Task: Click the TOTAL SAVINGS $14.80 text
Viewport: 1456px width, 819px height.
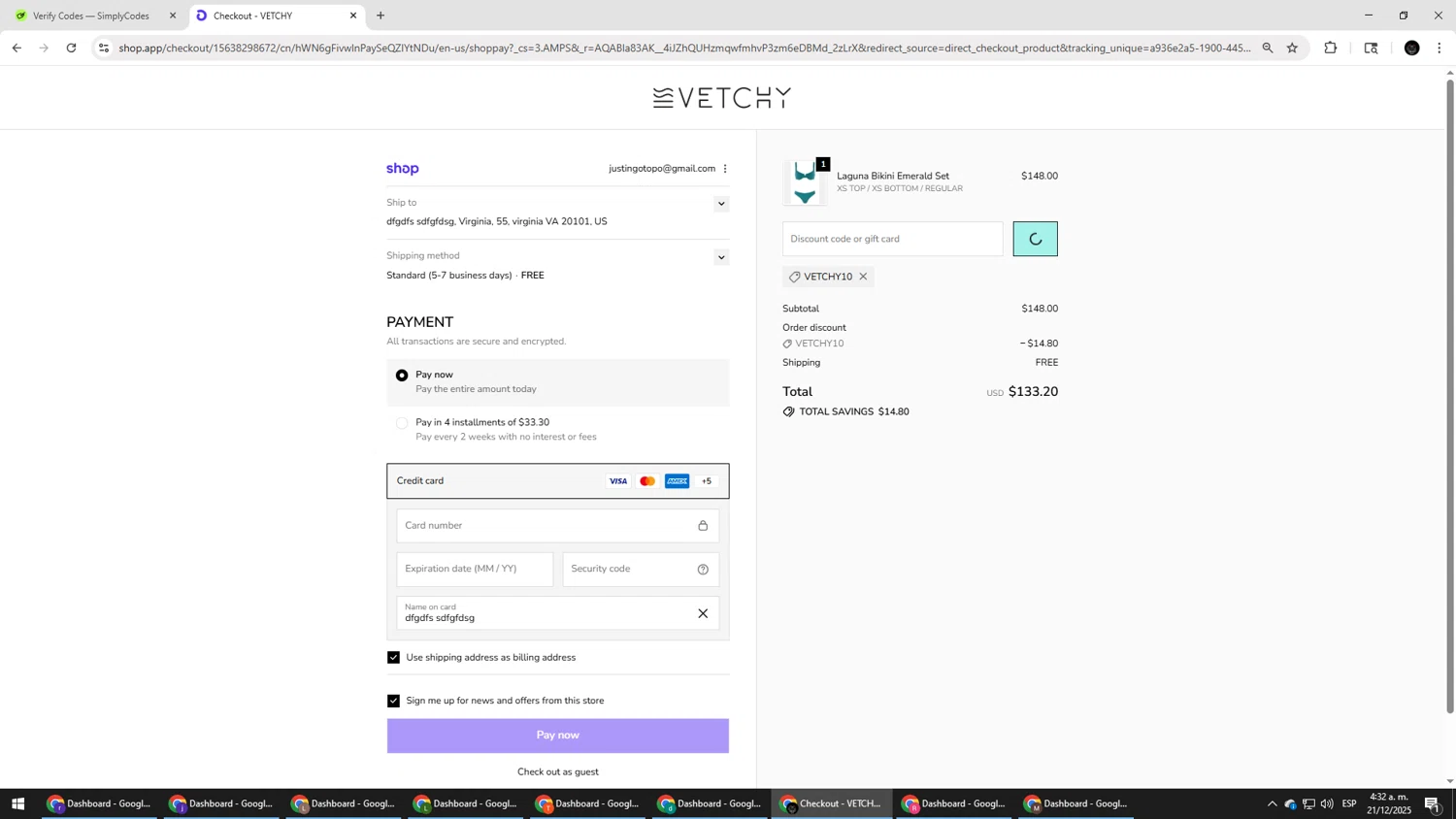Action: [x=854, y=412]
